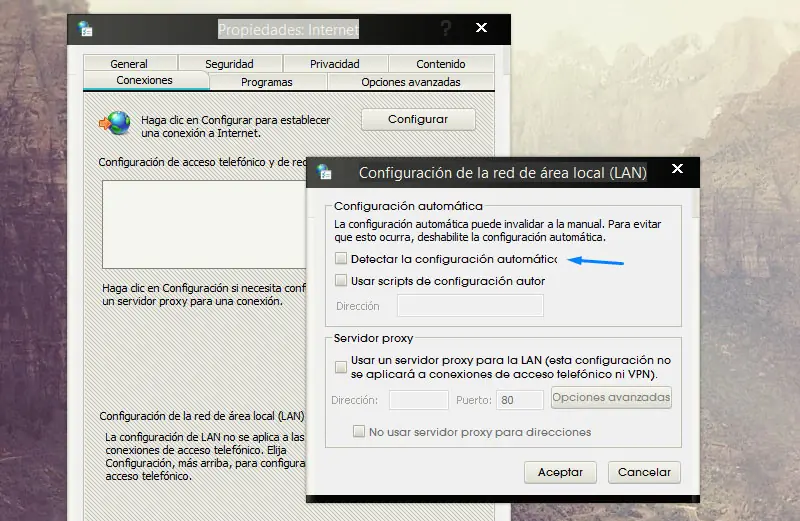The image size is (800, 521).
Task: Click the globe connection icon beside Configurar text
Action: tap(115, 123)
